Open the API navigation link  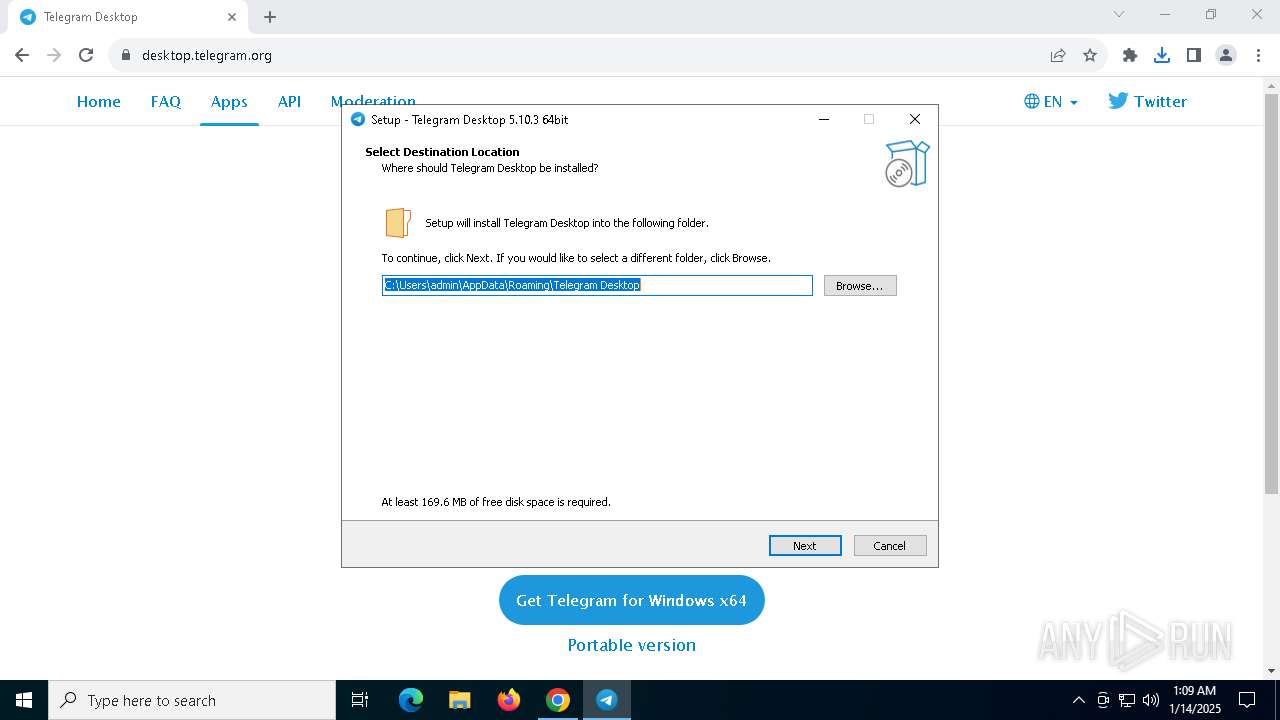tap(290, 101)
